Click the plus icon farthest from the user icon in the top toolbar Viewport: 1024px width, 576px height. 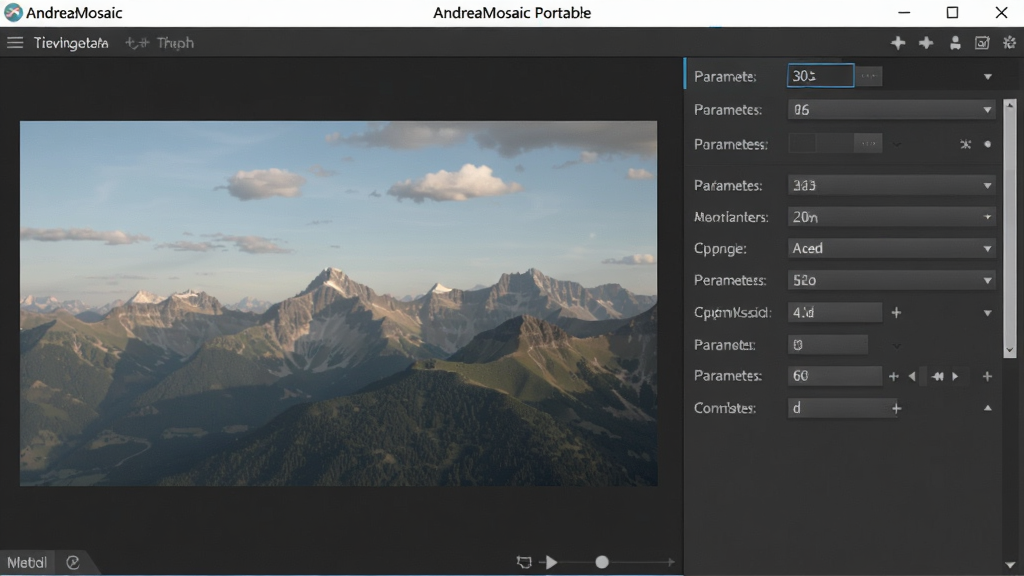click(898, 43)
